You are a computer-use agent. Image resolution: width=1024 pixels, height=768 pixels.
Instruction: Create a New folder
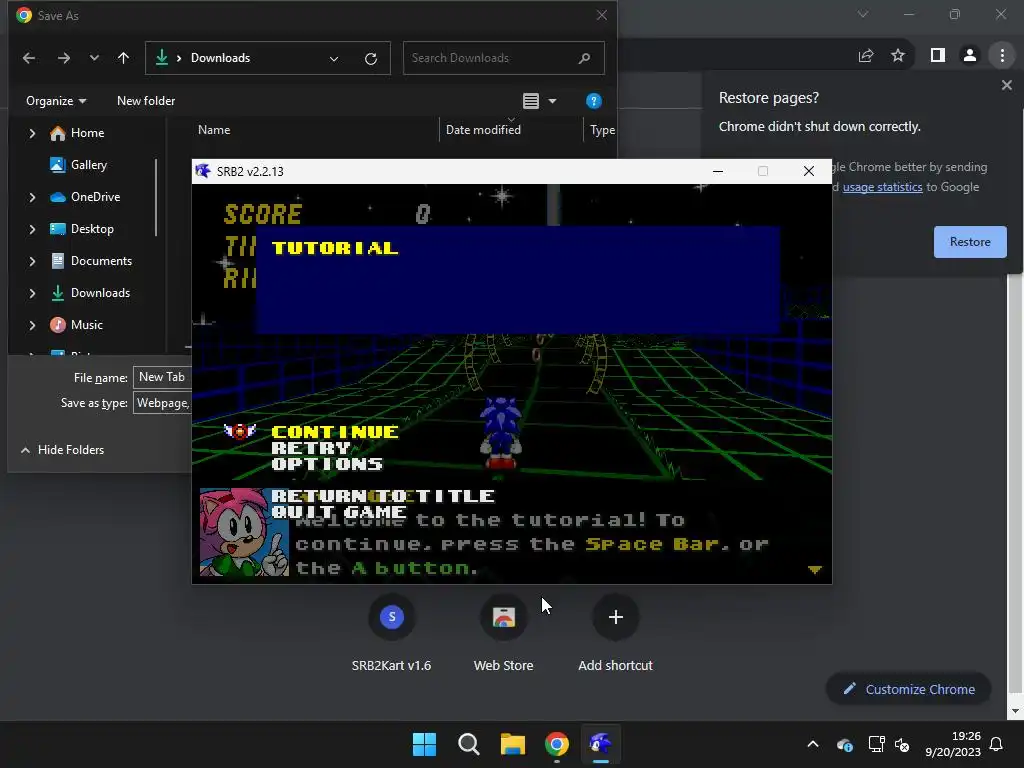click(146, 101)
